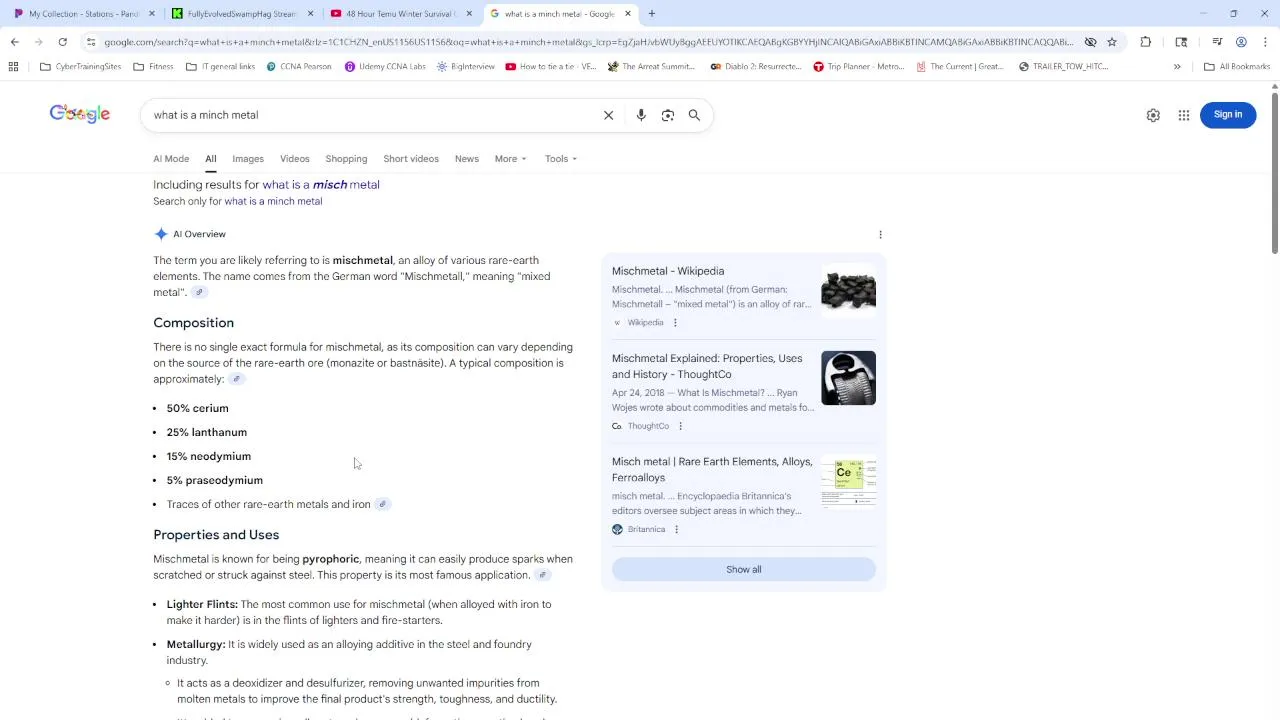1280x720 pixels.
Task: Open the Google apps grid
Action: (x=1184, y=115)
